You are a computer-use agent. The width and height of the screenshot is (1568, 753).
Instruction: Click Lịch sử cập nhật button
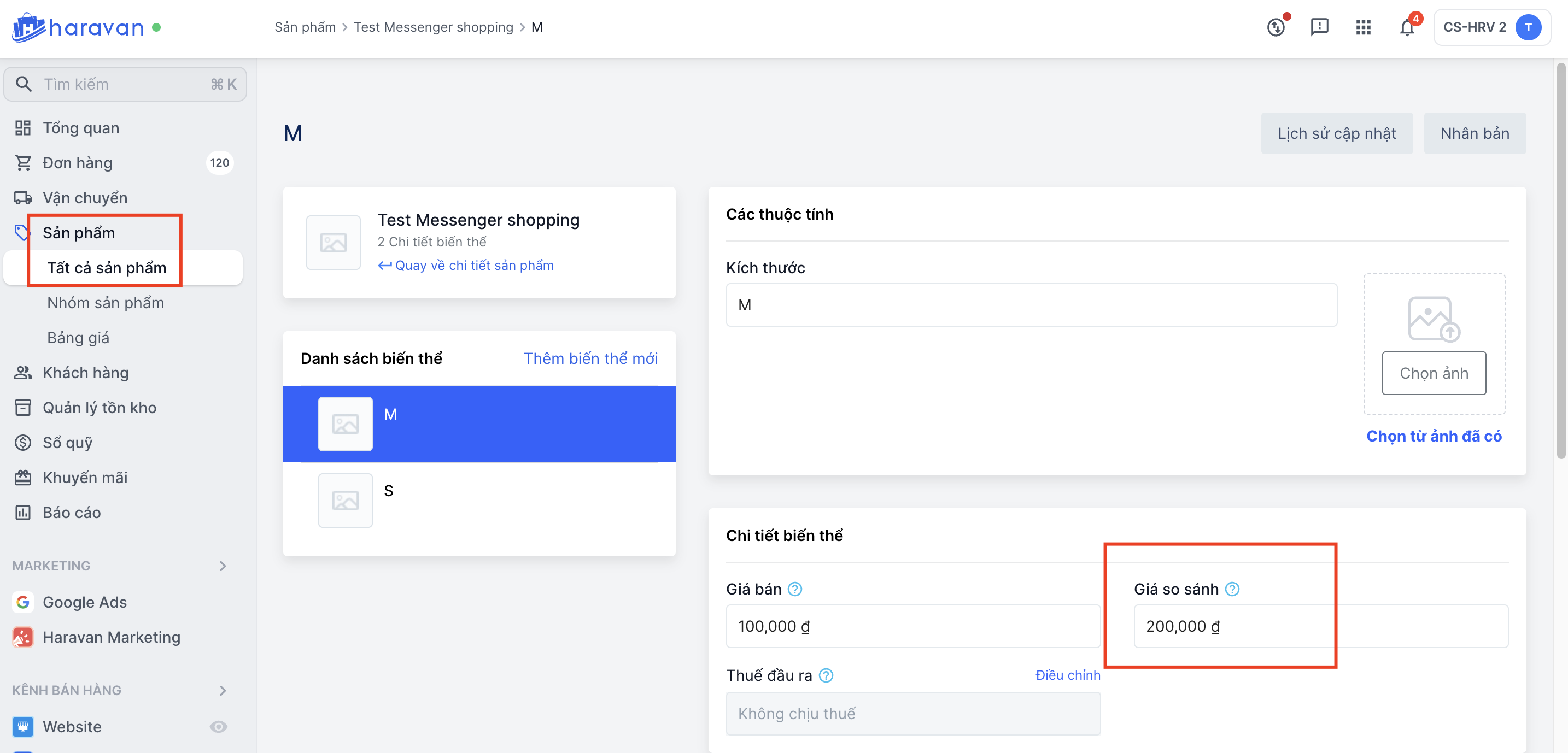[1337, 133]
